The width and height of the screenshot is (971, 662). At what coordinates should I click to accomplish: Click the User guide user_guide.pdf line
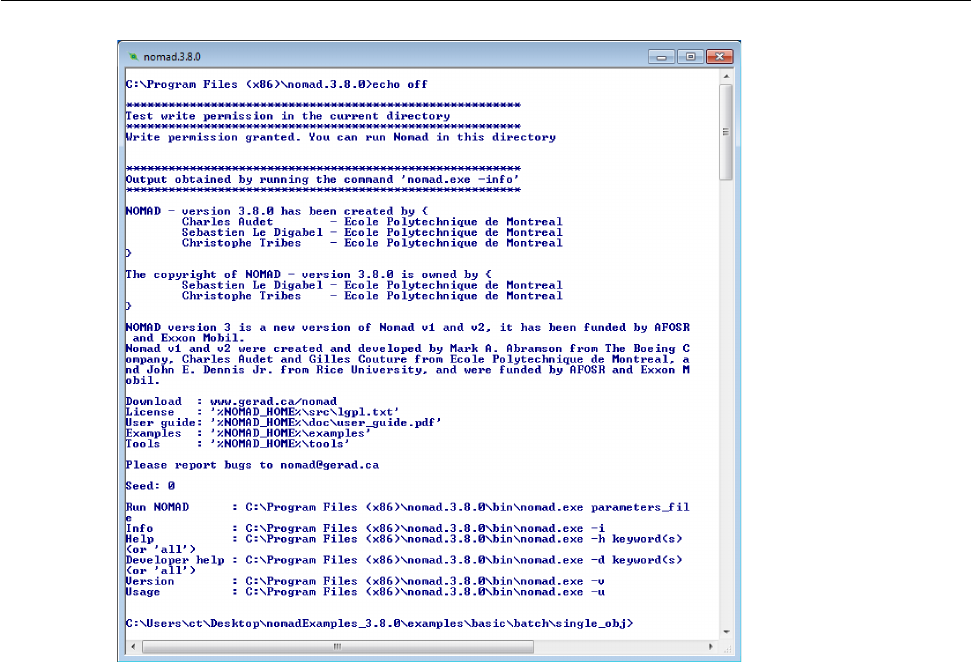(284, 422)
